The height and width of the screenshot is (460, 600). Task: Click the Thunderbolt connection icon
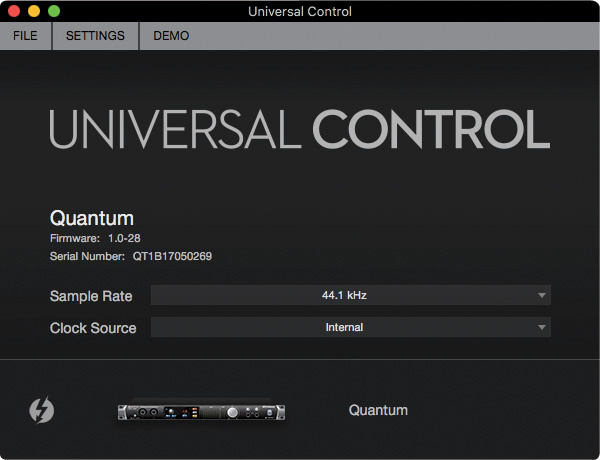(x=42, y=410)
